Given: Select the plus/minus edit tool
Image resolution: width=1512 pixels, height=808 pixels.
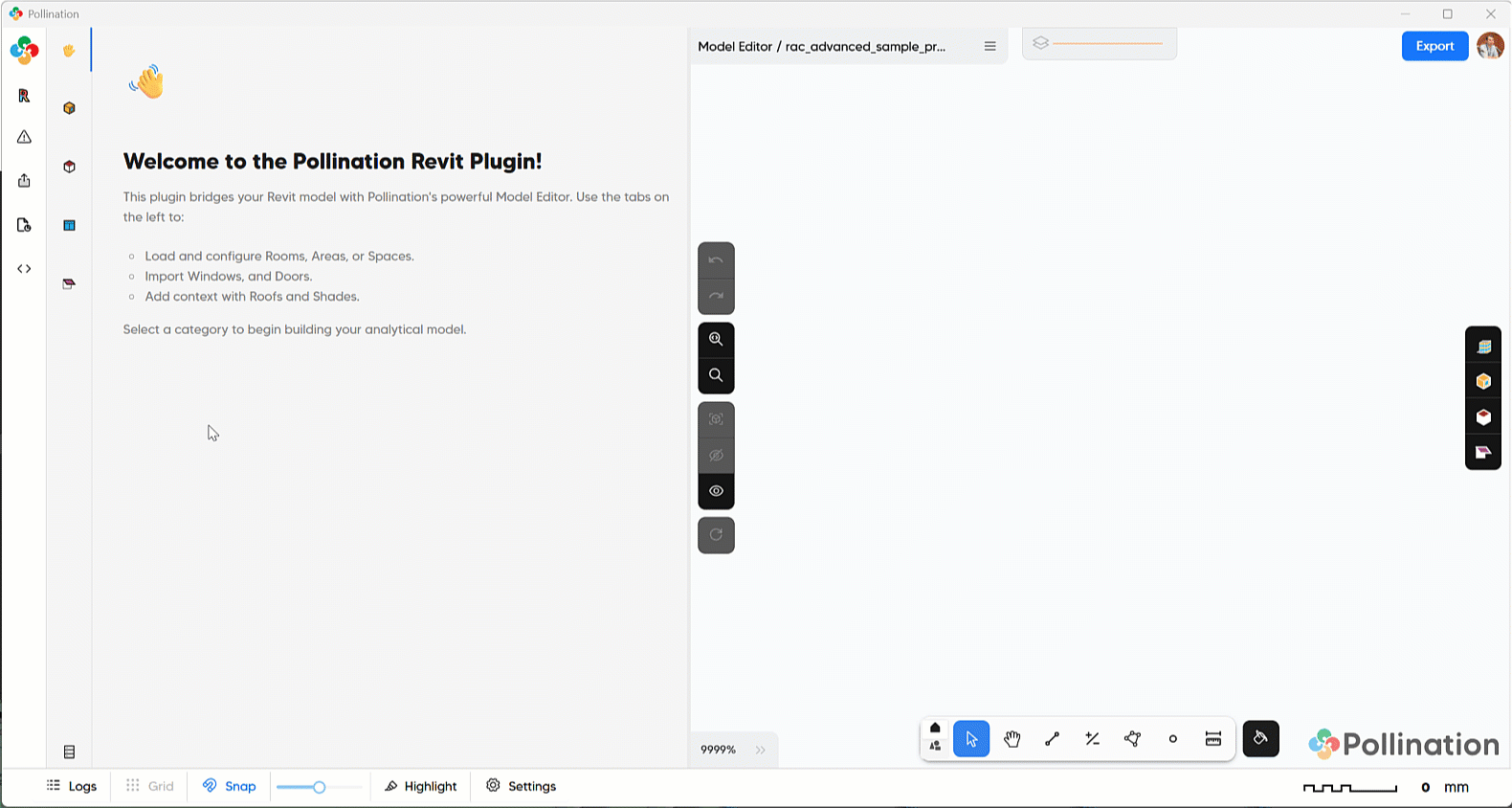Looking at the screenshot, I should pos(1093,739).
